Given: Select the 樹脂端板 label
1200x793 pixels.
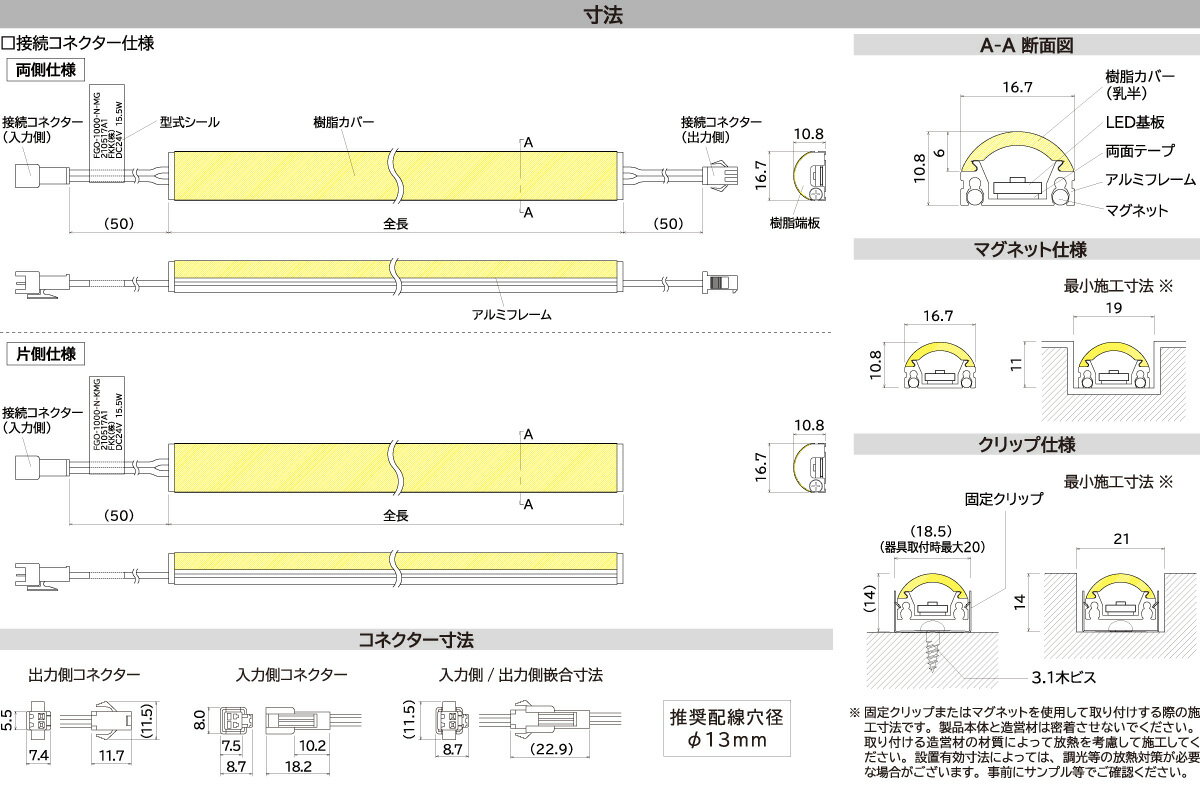Looking at the screenshot, I should point(795,222).
